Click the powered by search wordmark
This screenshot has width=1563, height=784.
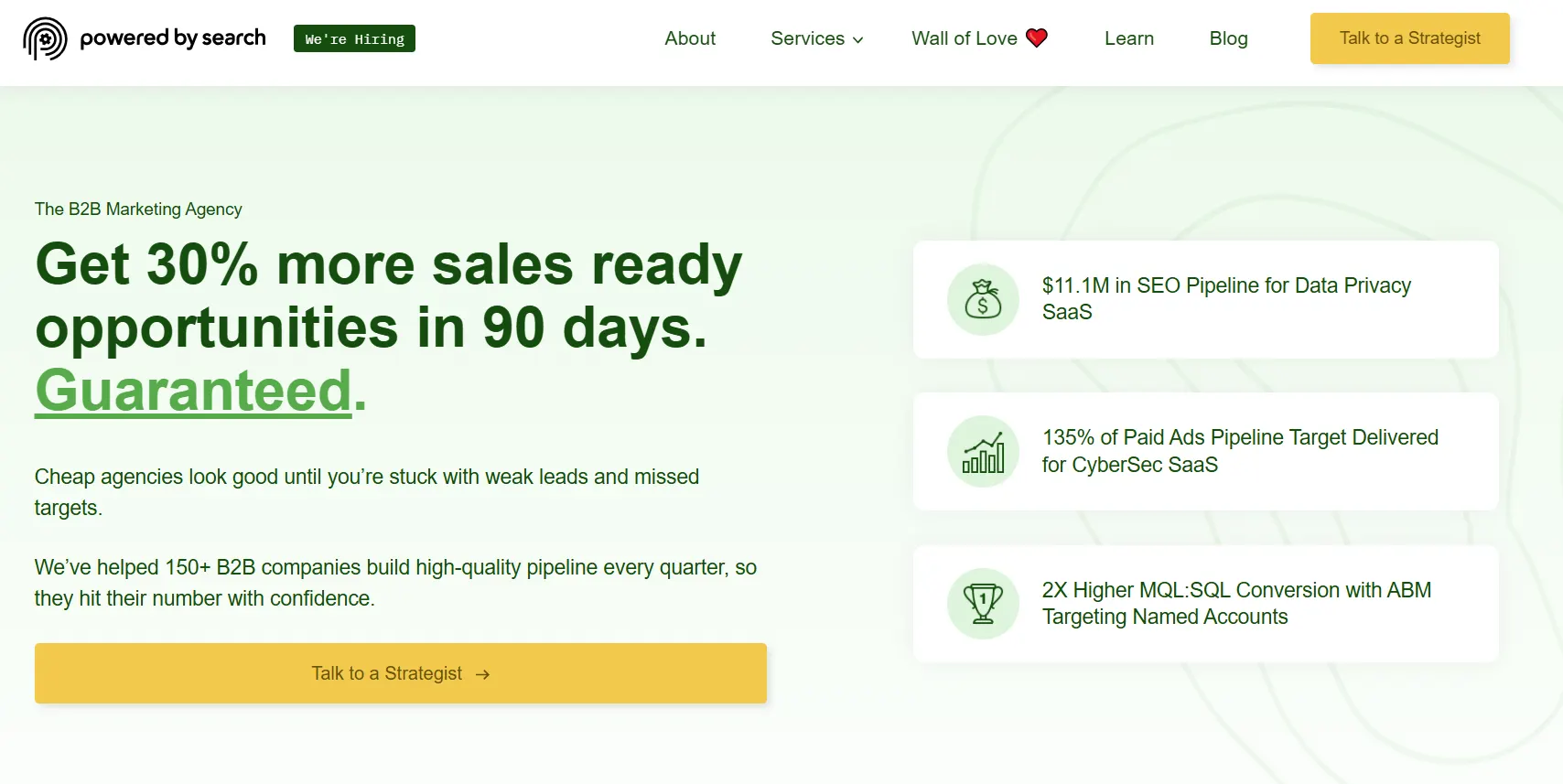173,38
